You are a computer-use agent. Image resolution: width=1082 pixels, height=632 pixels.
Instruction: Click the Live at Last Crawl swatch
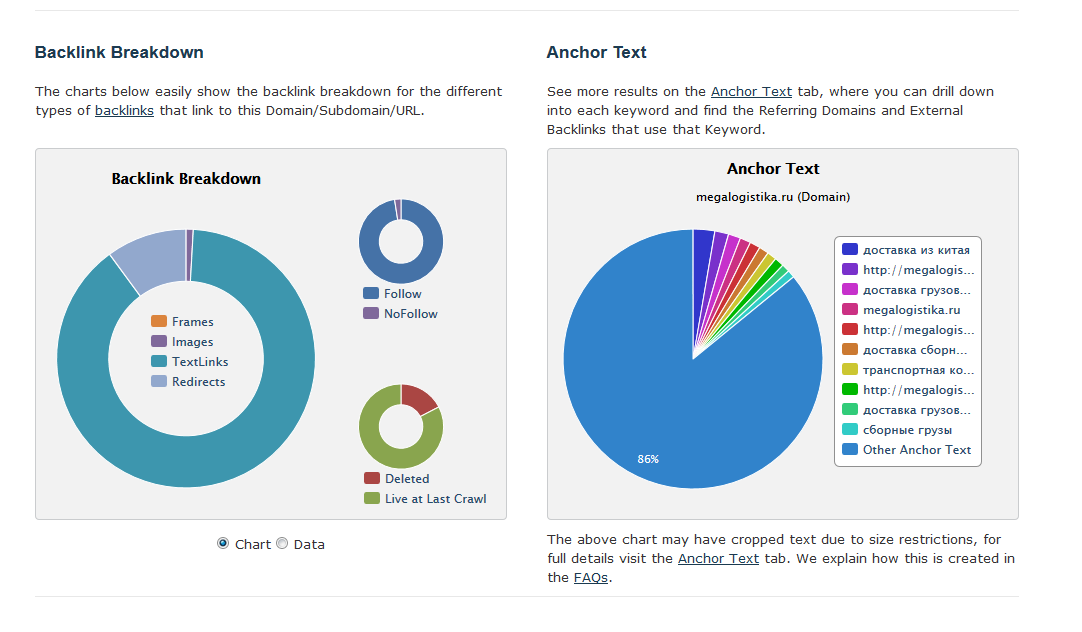click(372, 499)
